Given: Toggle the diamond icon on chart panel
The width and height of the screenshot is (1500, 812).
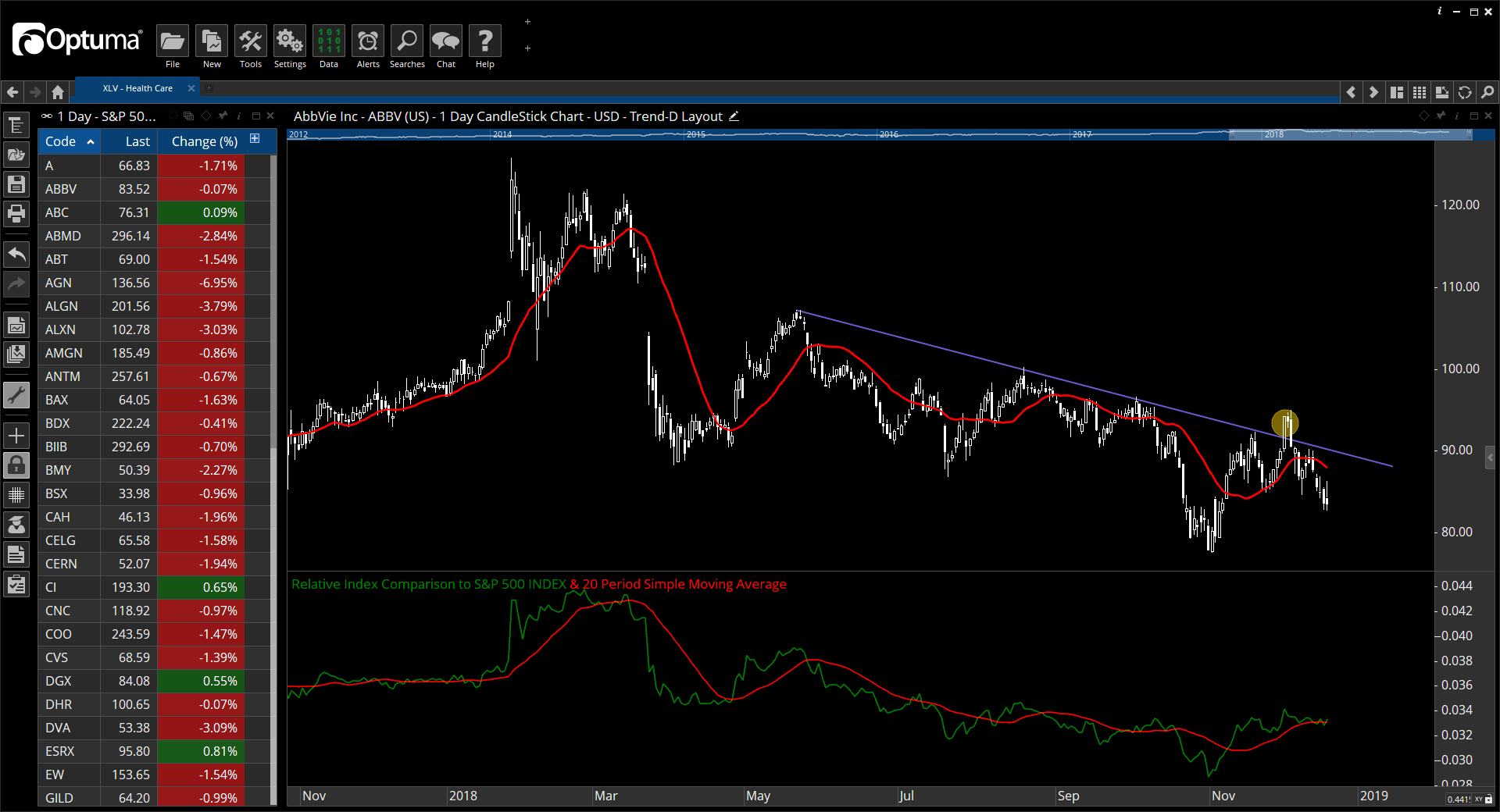Looking at the screenshot, I should [1423, 116].
